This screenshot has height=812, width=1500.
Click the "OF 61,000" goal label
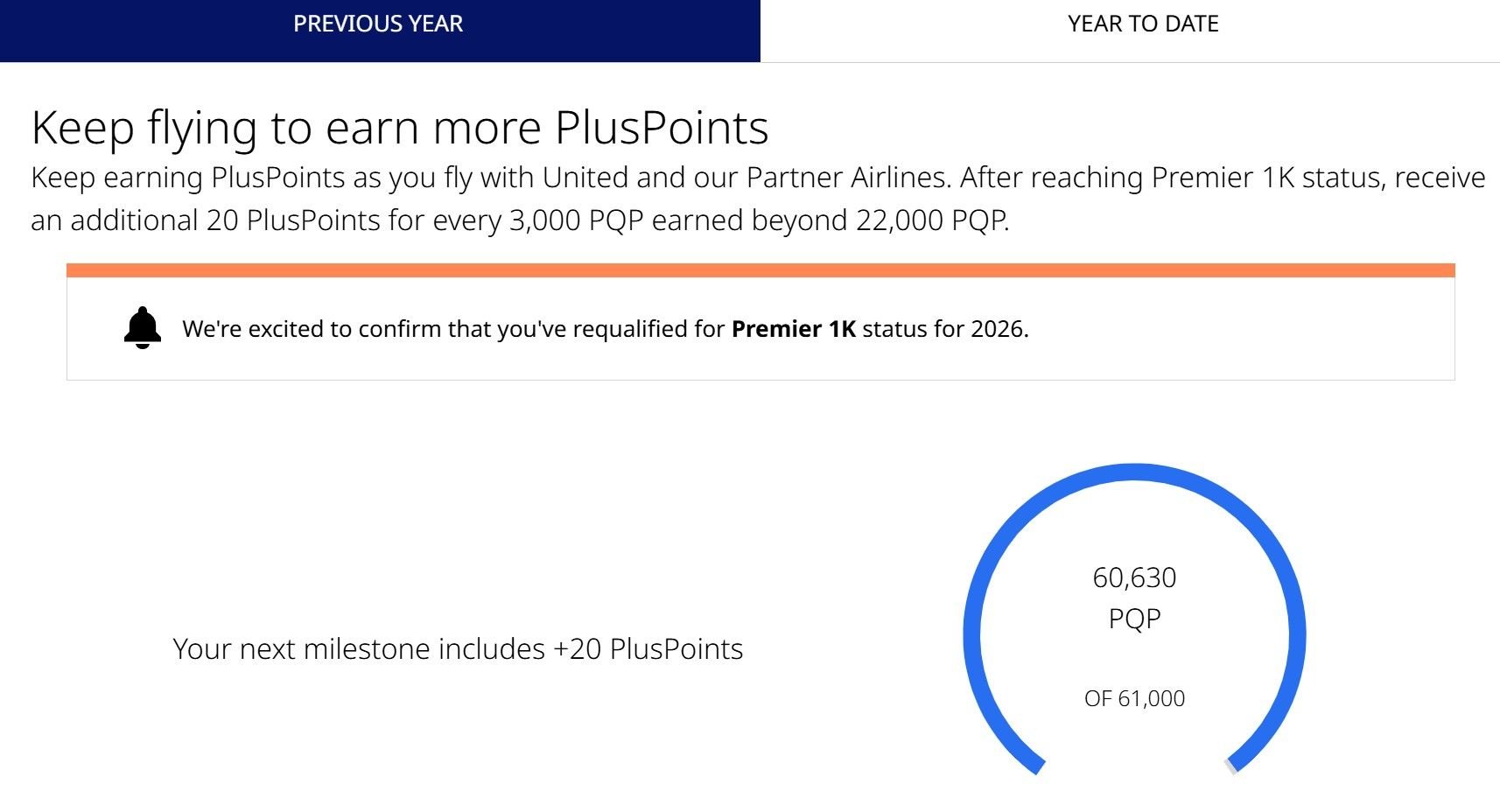point(1134,698)
